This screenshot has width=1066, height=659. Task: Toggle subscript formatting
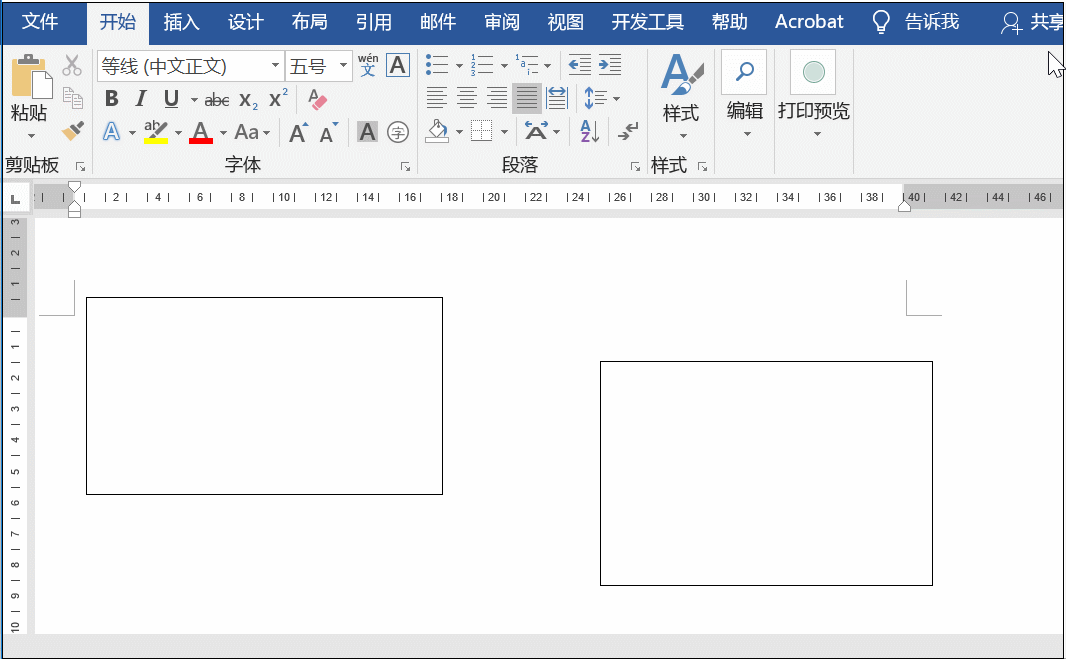click(249, 100)
